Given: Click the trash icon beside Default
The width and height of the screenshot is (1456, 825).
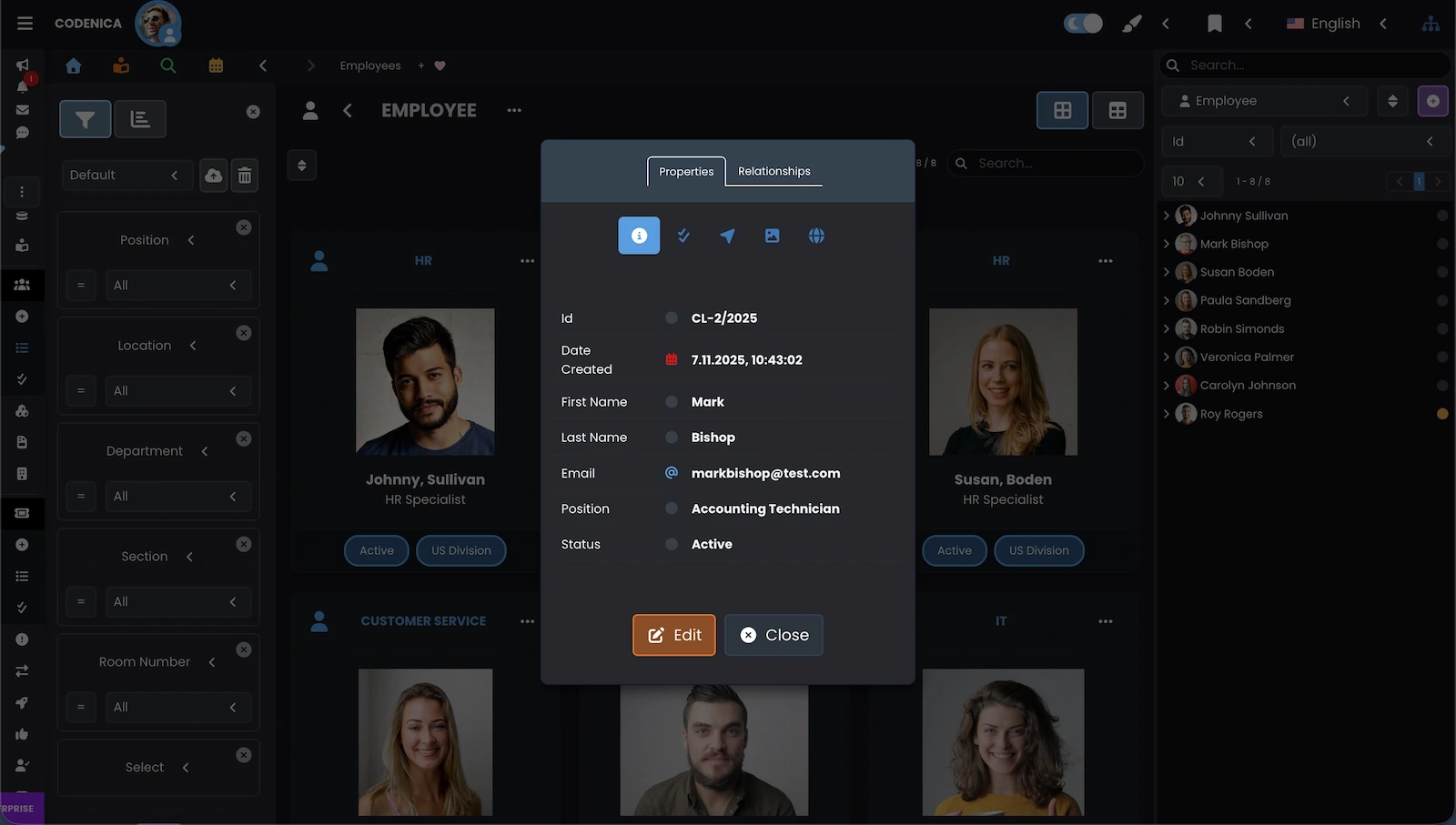Looking at the screenshot, I should (245, 176).
